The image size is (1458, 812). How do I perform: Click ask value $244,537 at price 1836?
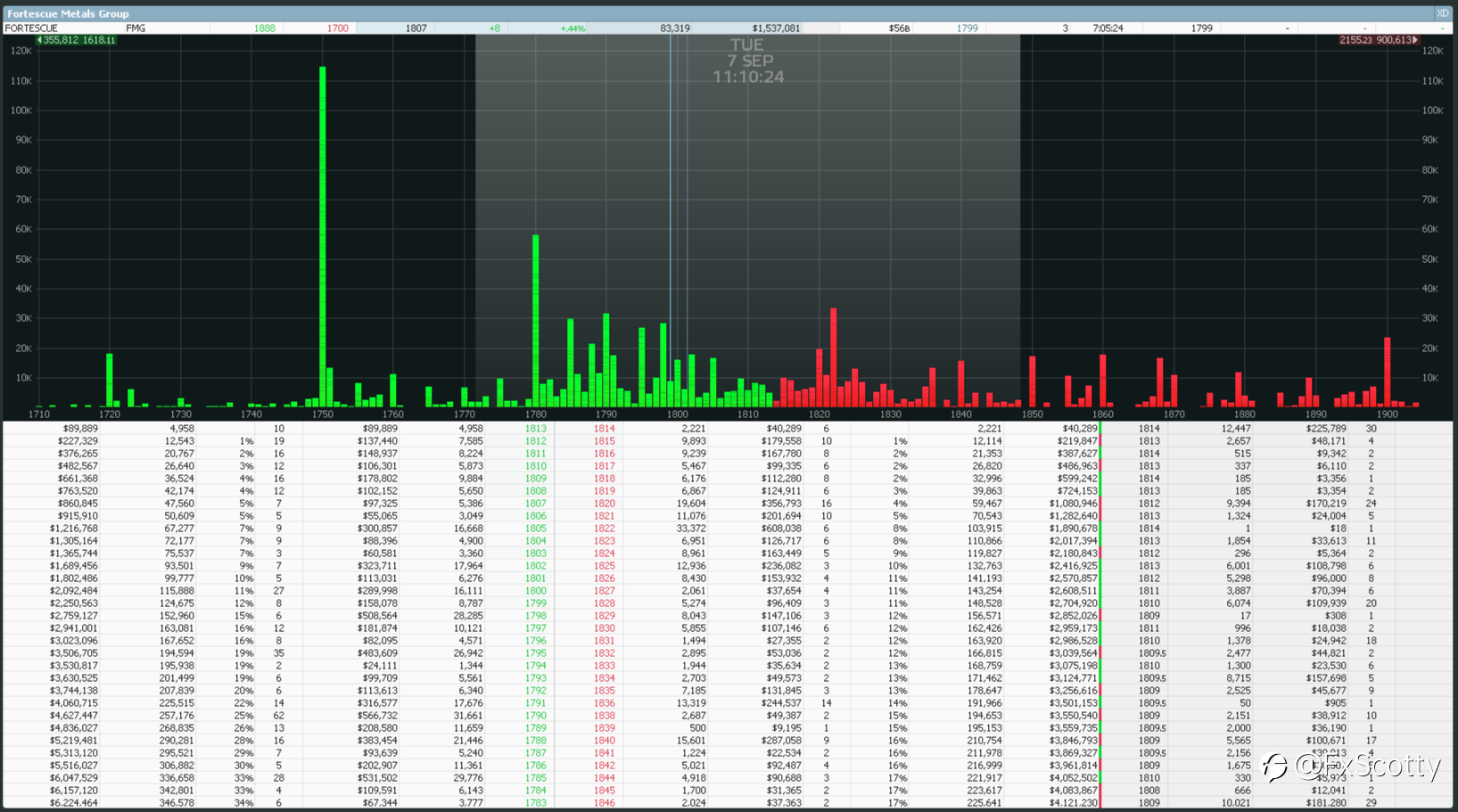[x=780, y=703]
